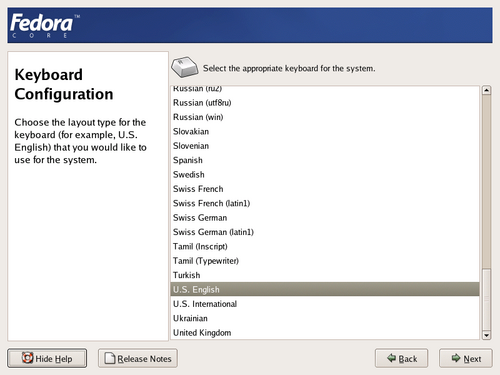Select the plain Swiss German layout
The height and width of the screenshot is (375, 500).
tap(325, 217)
